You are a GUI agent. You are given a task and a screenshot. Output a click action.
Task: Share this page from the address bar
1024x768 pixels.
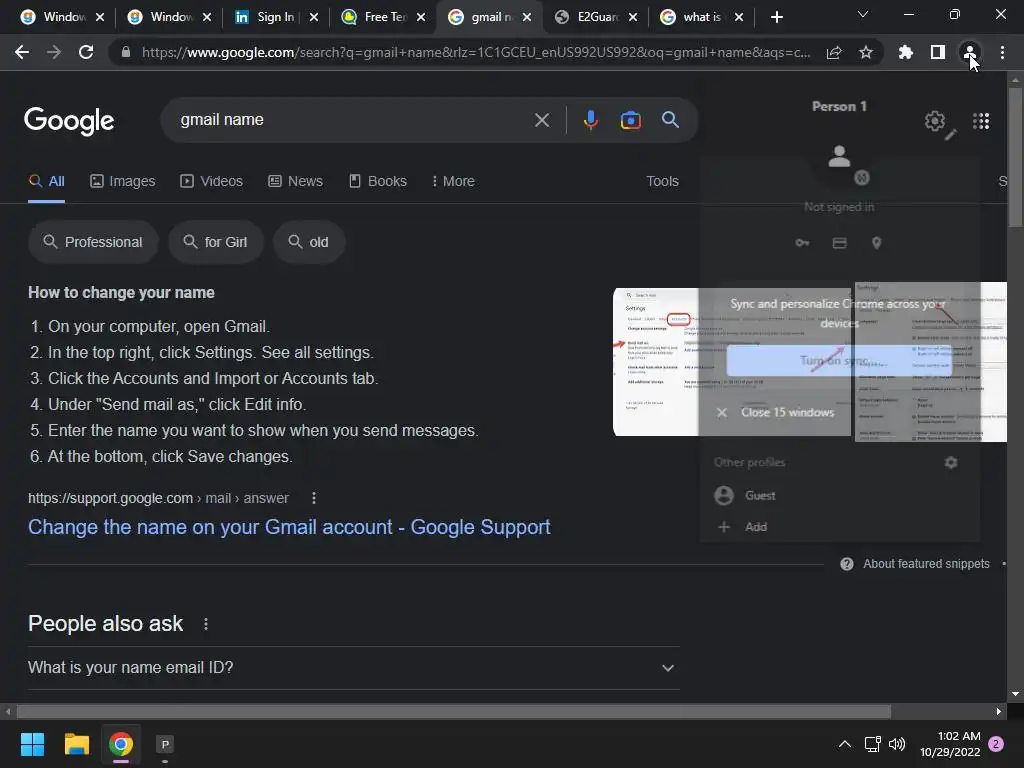(834, 53)
